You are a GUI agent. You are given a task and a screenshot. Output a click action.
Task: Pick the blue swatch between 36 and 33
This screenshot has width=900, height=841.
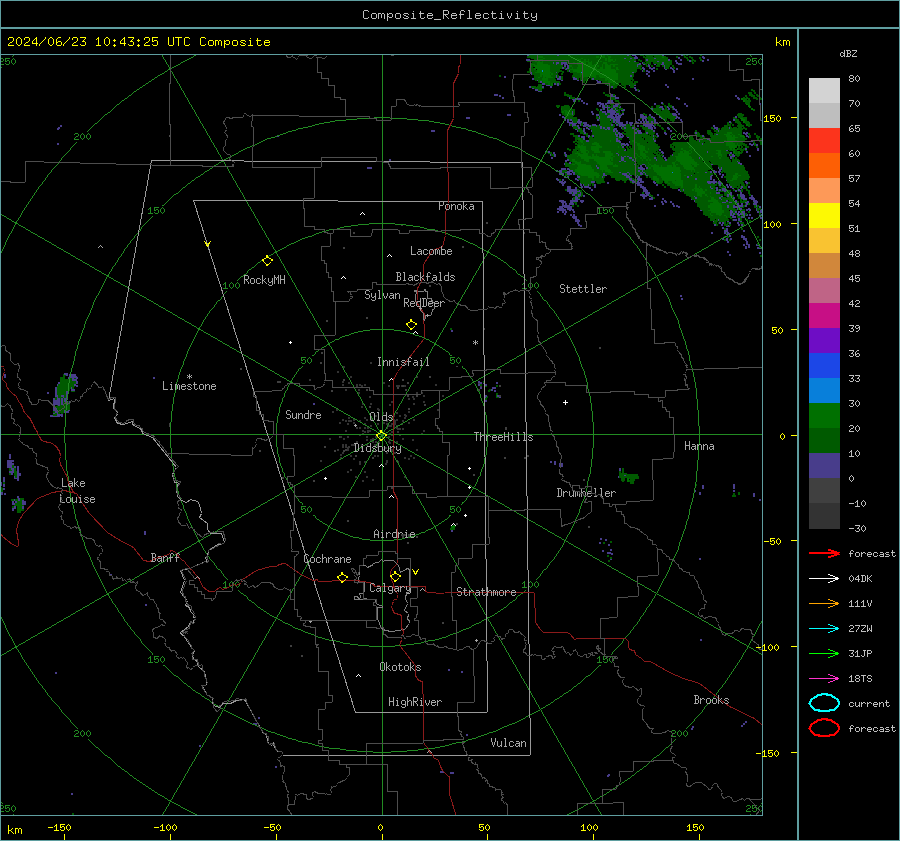tap(824, 365)
